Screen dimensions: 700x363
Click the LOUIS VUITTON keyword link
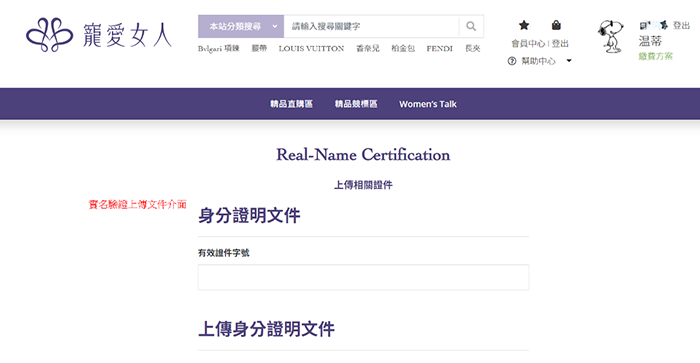pos(312,48)
